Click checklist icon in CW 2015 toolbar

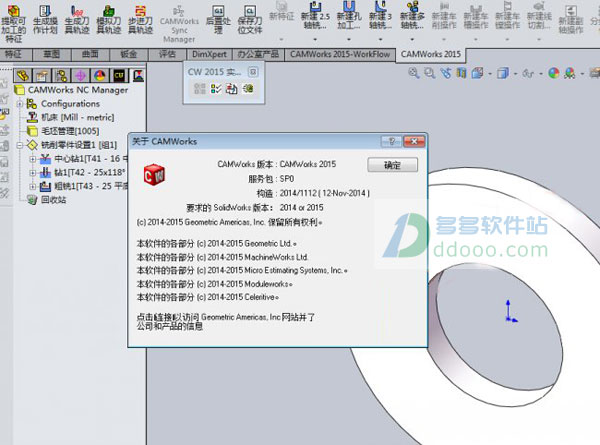click(216, 89)
